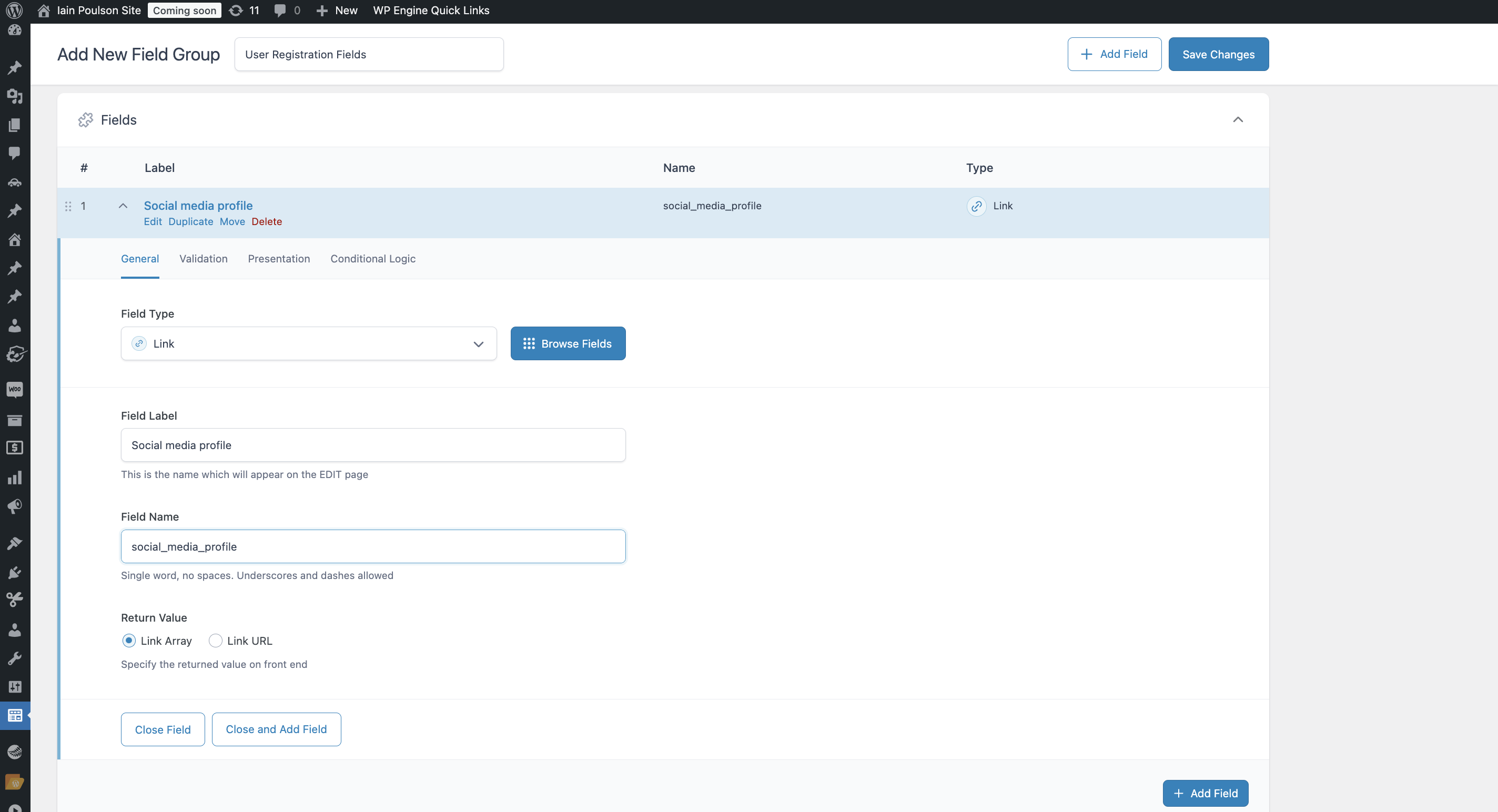This screenshot has width=1498, height=812.
Task: Open the WordPress logo menu
Action: 14,10
